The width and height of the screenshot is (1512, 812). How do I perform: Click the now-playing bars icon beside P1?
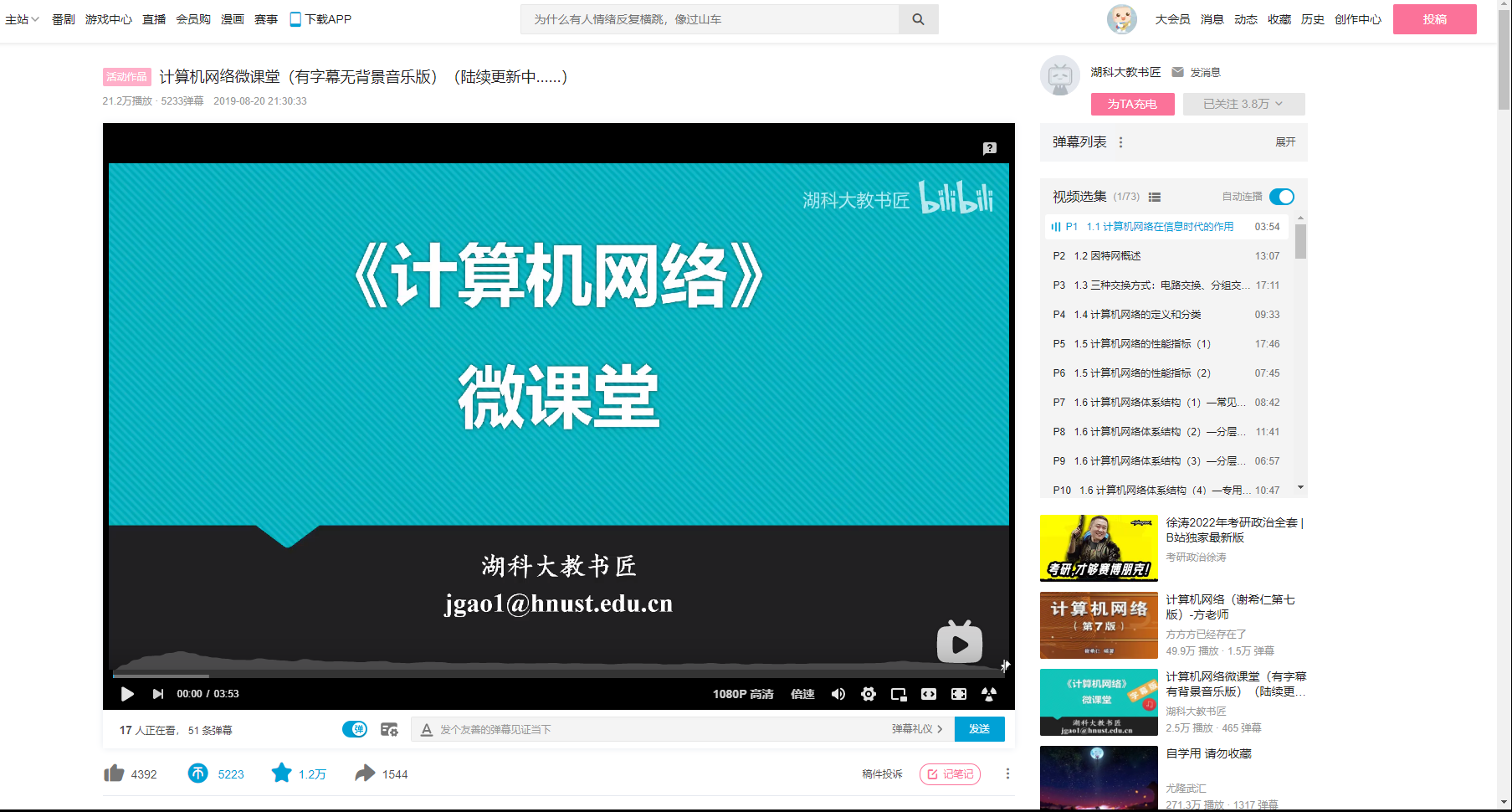[x=1056, y=227]
